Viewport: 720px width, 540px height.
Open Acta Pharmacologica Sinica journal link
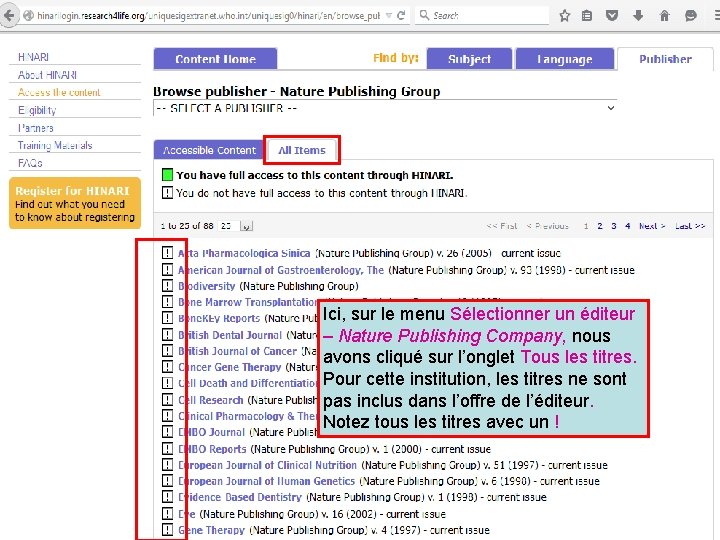tap(244, 253)
